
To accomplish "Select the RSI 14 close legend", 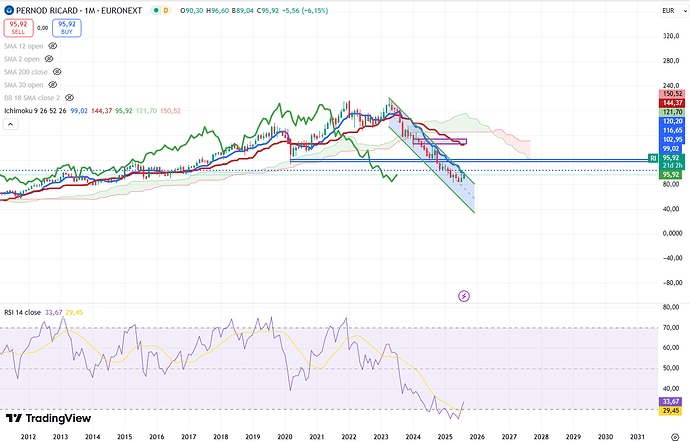I will click(x=21, y=312).
